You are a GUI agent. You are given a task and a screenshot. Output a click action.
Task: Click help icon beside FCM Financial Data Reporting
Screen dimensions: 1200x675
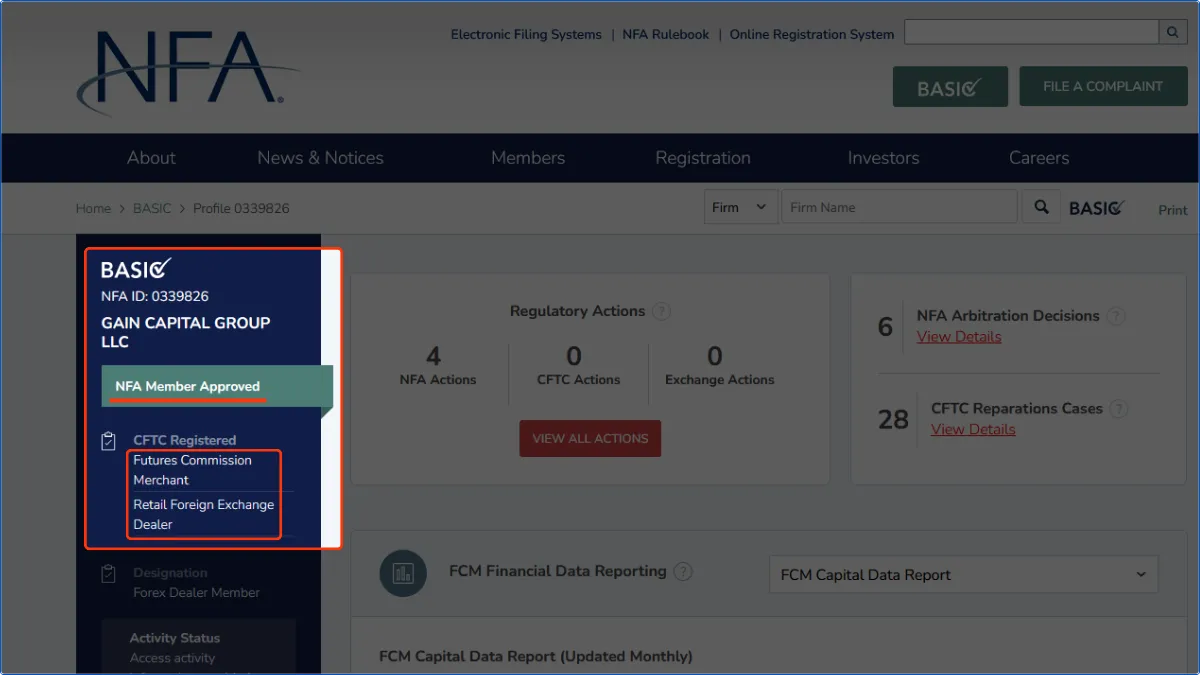tap(683, 571)
